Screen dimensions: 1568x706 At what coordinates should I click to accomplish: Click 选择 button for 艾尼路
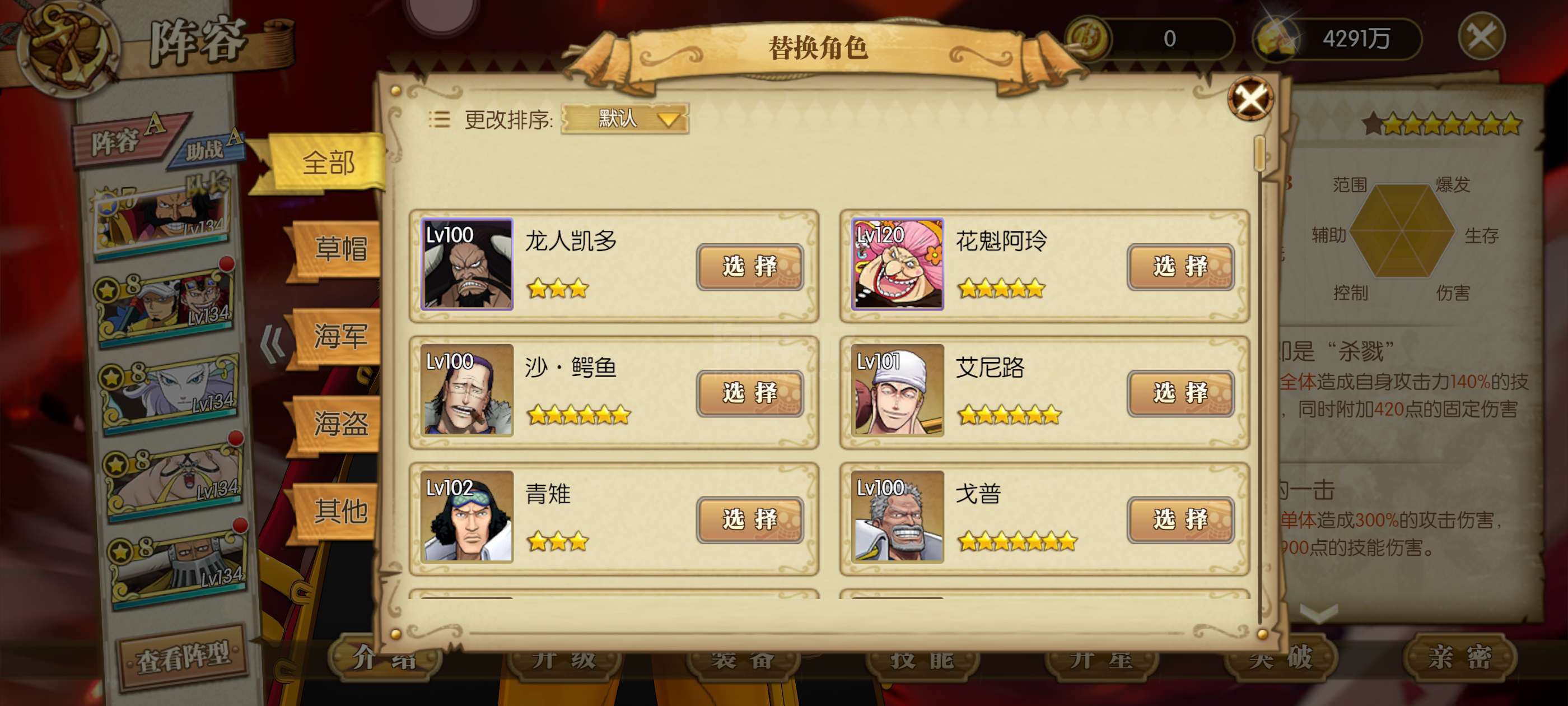[1180, 393]
